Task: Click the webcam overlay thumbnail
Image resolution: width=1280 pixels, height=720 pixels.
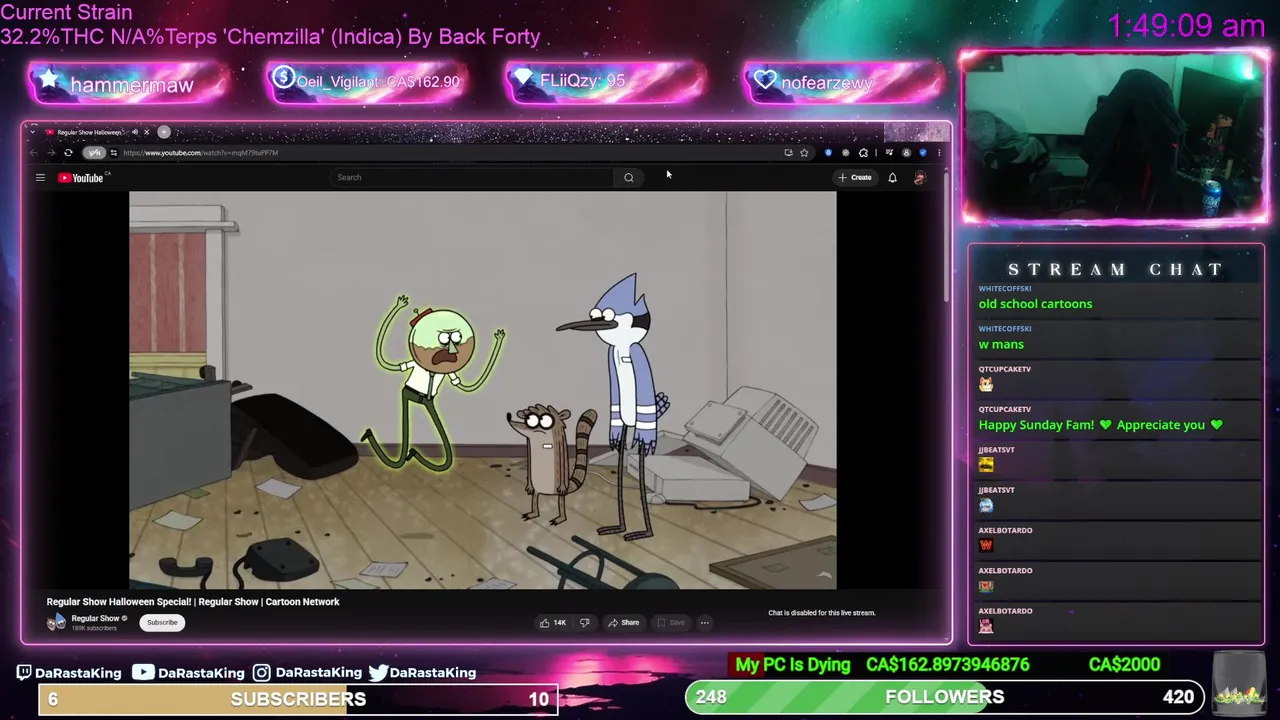Action: (x=1114, y=135)
